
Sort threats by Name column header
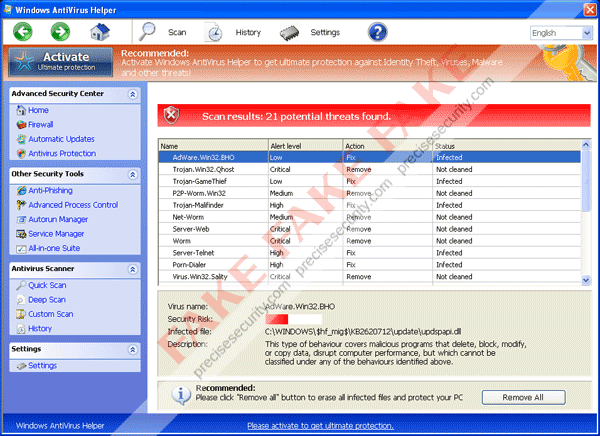point(213,146)
